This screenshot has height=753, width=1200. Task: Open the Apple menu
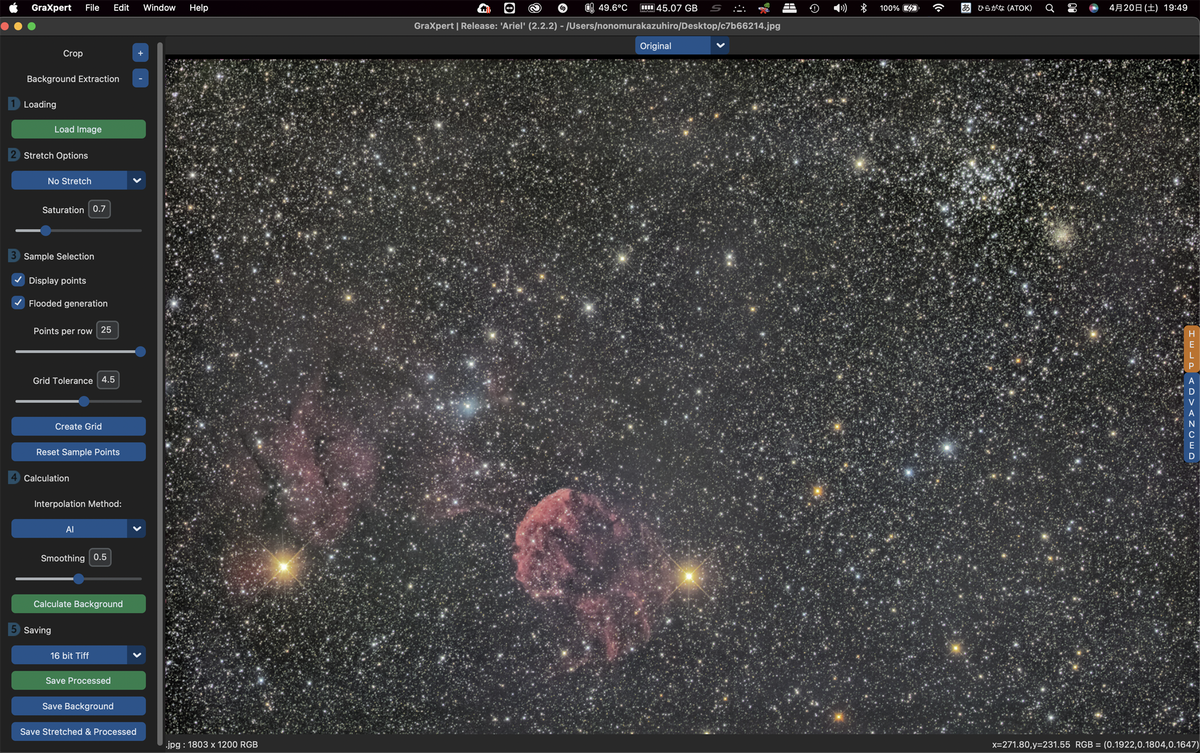14,8
